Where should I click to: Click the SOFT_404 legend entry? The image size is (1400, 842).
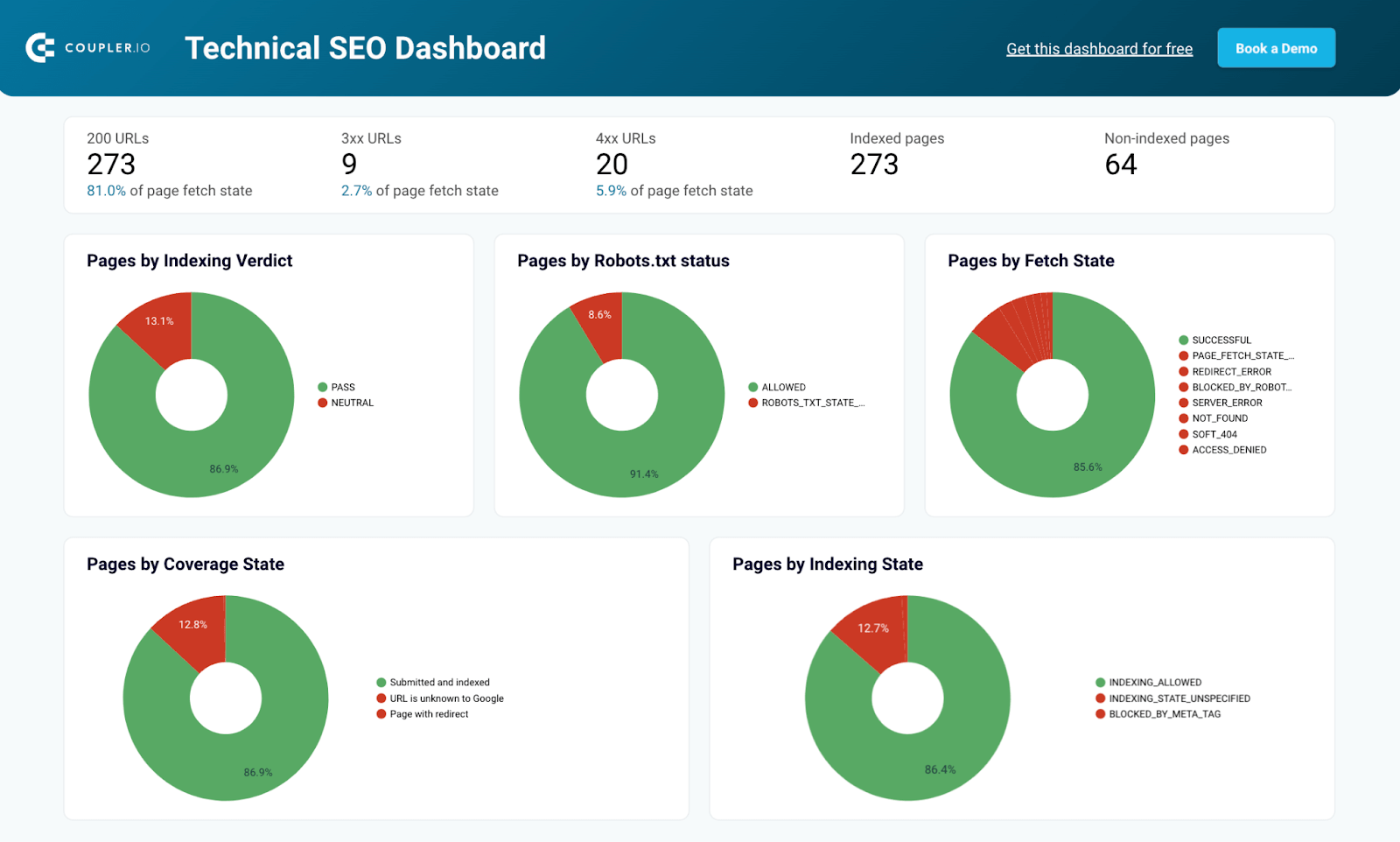(x=1207, y=434)
